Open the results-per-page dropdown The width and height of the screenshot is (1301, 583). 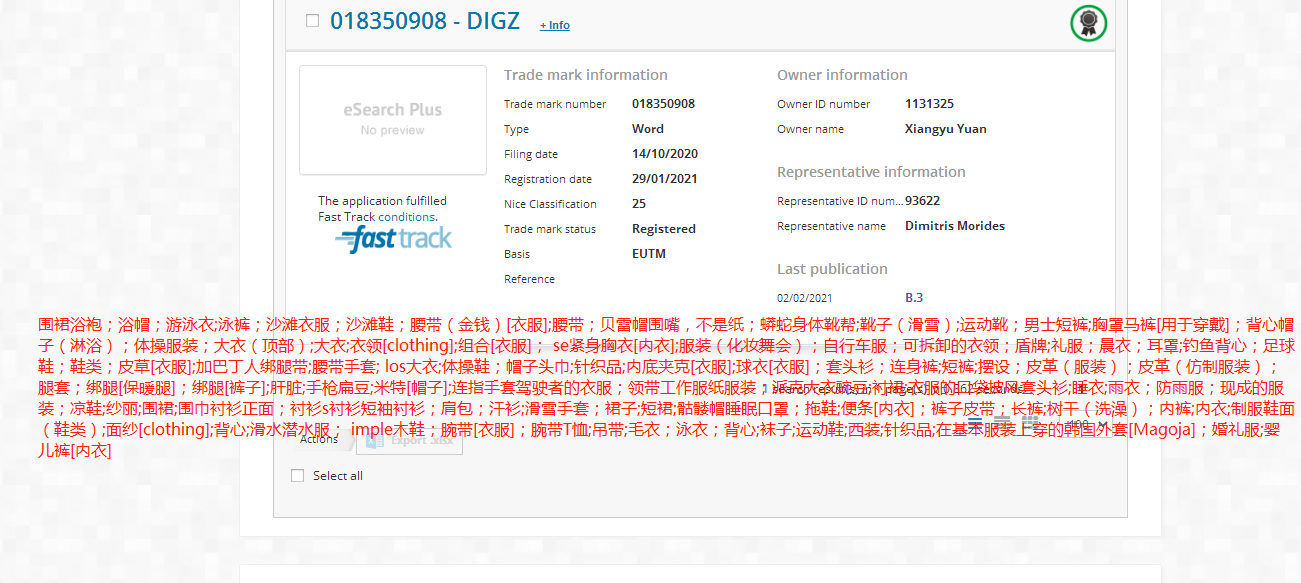point(1085,425)
